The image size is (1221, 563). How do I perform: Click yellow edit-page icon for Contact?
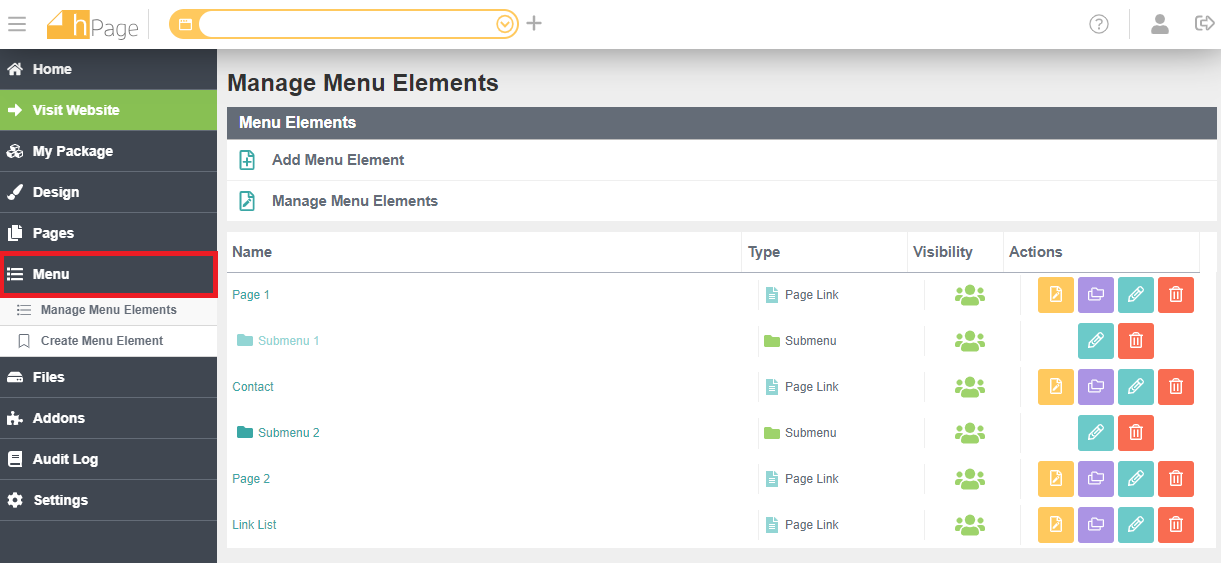(1056, 387)
